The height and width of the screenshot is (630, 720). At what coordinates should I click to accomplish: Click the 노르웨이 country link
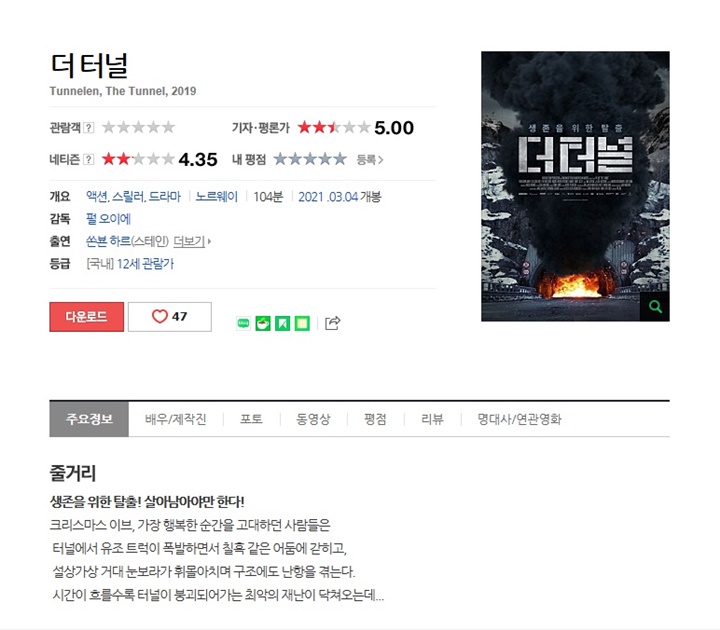[217, 197]
